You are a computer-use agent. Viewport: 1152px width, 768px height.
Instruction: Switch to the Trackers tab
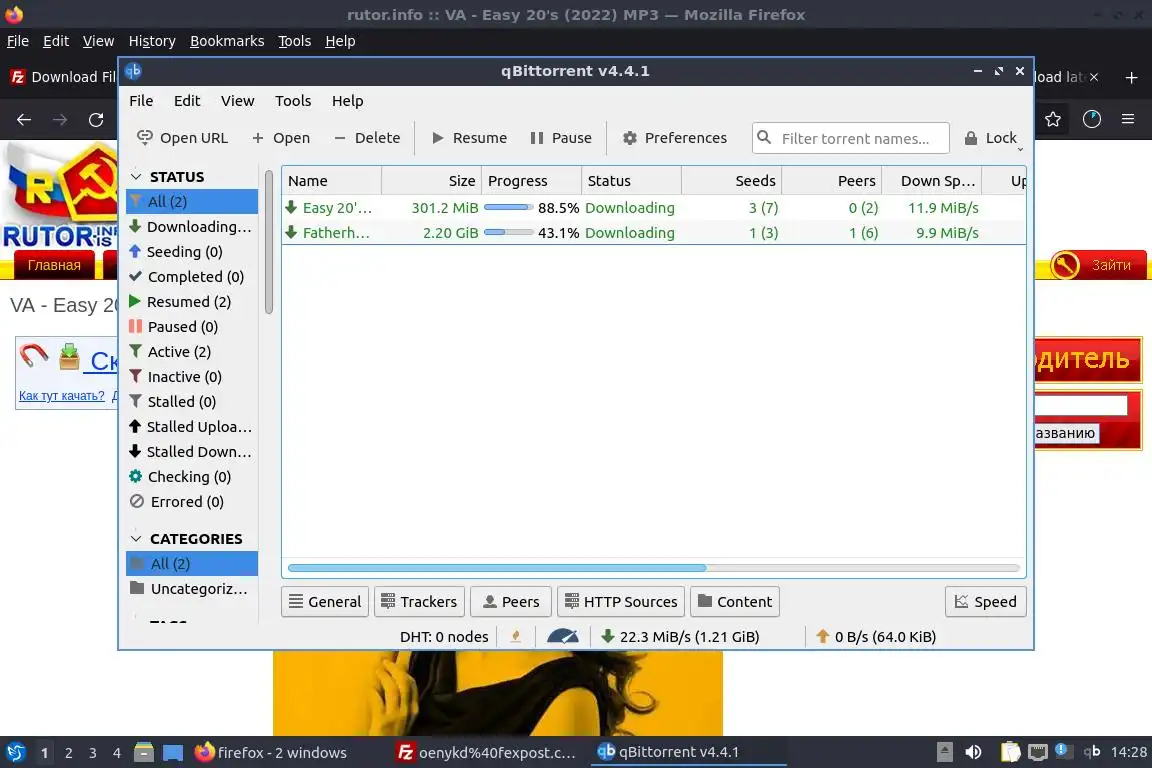click(x=420, y=601)
